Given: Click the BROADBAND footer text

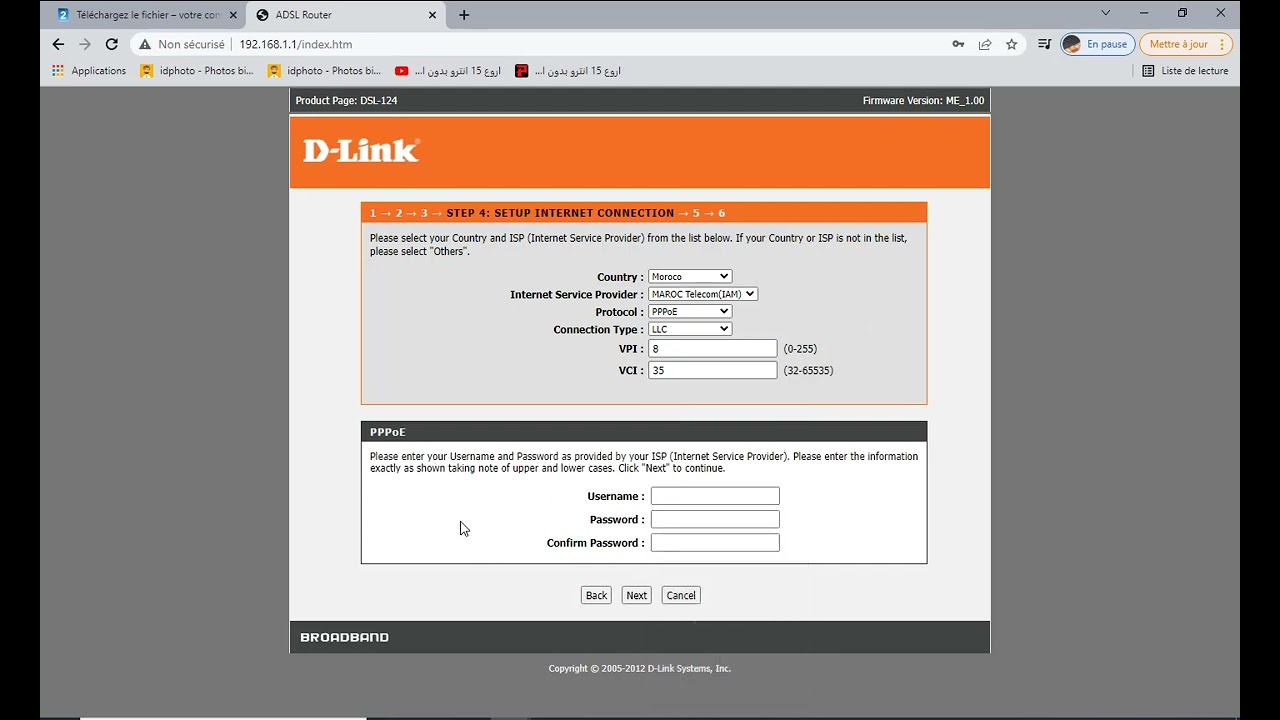Looking at the screenshot, I should click(x=344, y=637).
